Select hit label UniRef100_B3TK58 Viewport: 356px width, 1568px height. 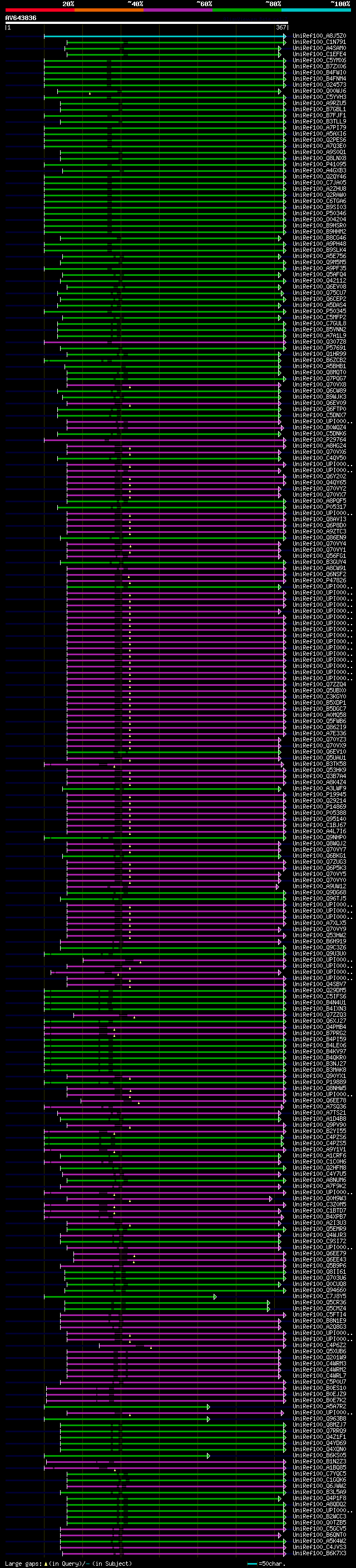click(x=319, y=764)
